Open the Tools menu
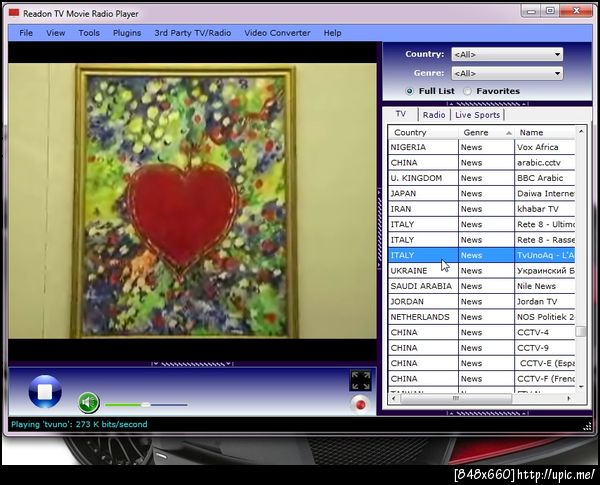Image resolution: width=600 pixels, height=485 pixels. coord(89,33)
